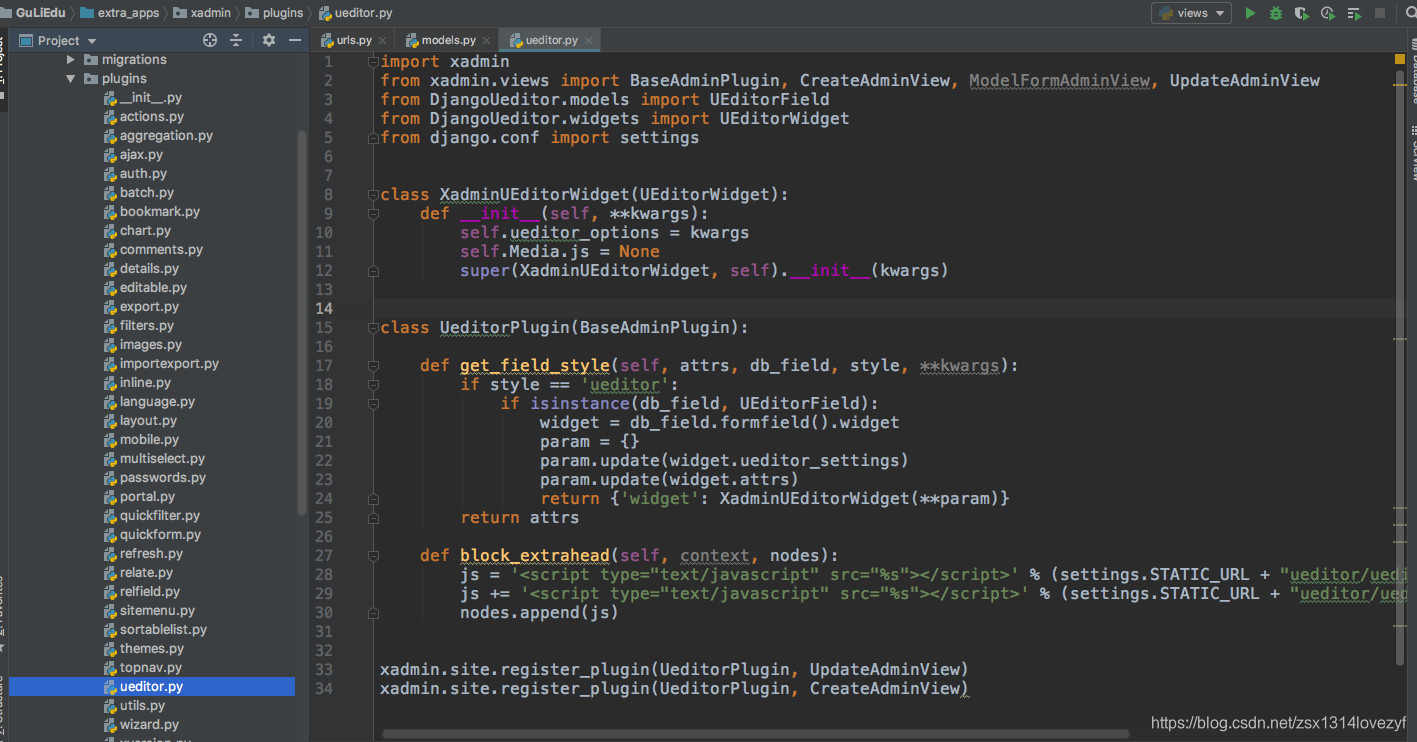This screenshot has height=742, width=1417.
Task: Fold block_extrahead method at line 27
Action: pyautogui.click(x=373, y=555)
